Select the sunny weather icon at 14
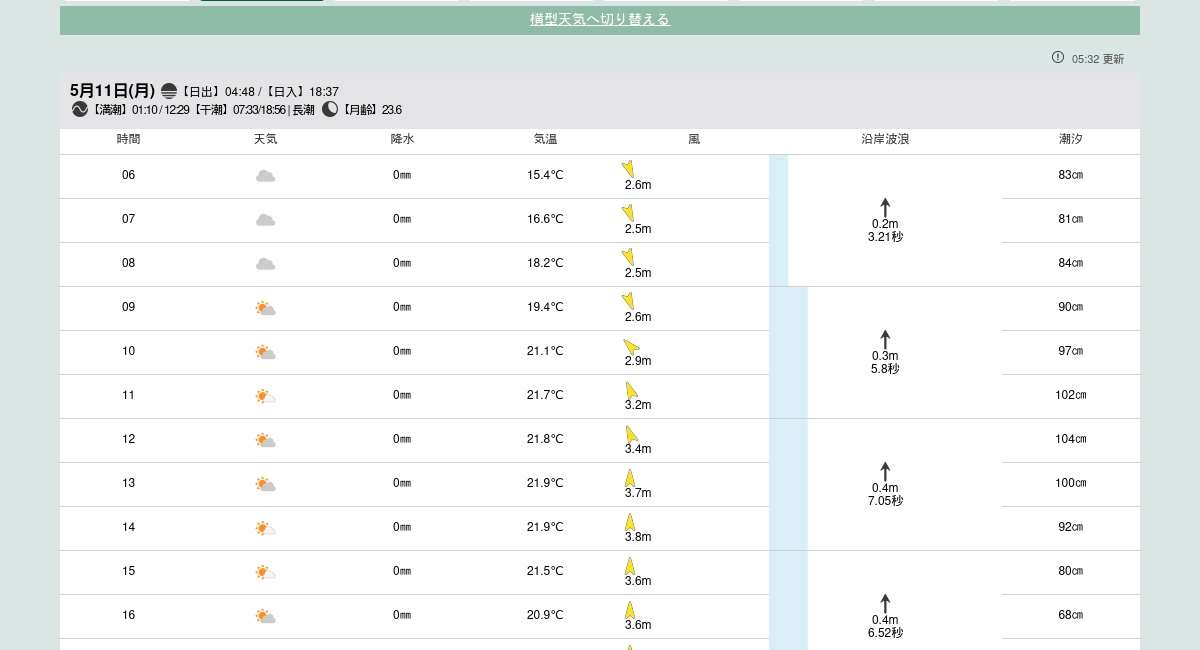The image size is (1200, 650). click(x=265, y=528)
